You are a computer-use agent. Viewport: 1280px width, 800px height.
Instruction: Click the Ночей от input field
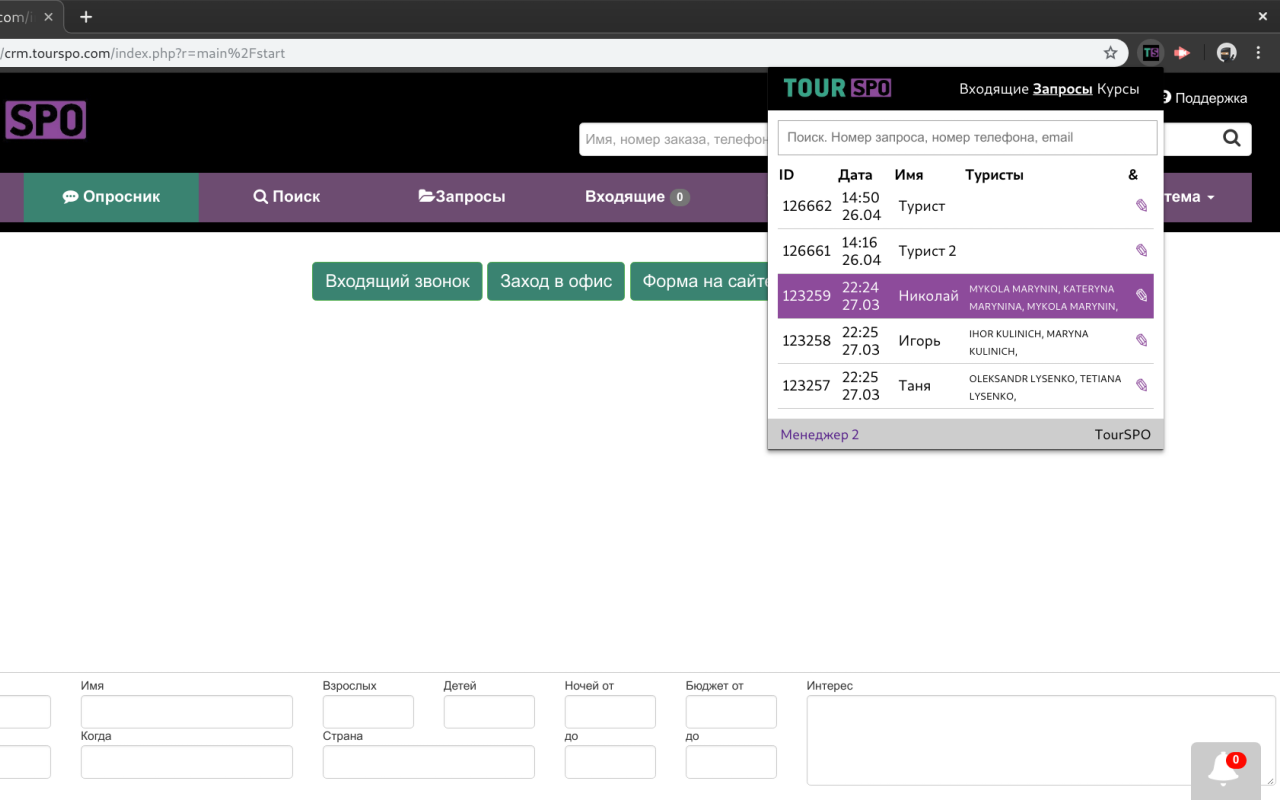tap(610, 712)
